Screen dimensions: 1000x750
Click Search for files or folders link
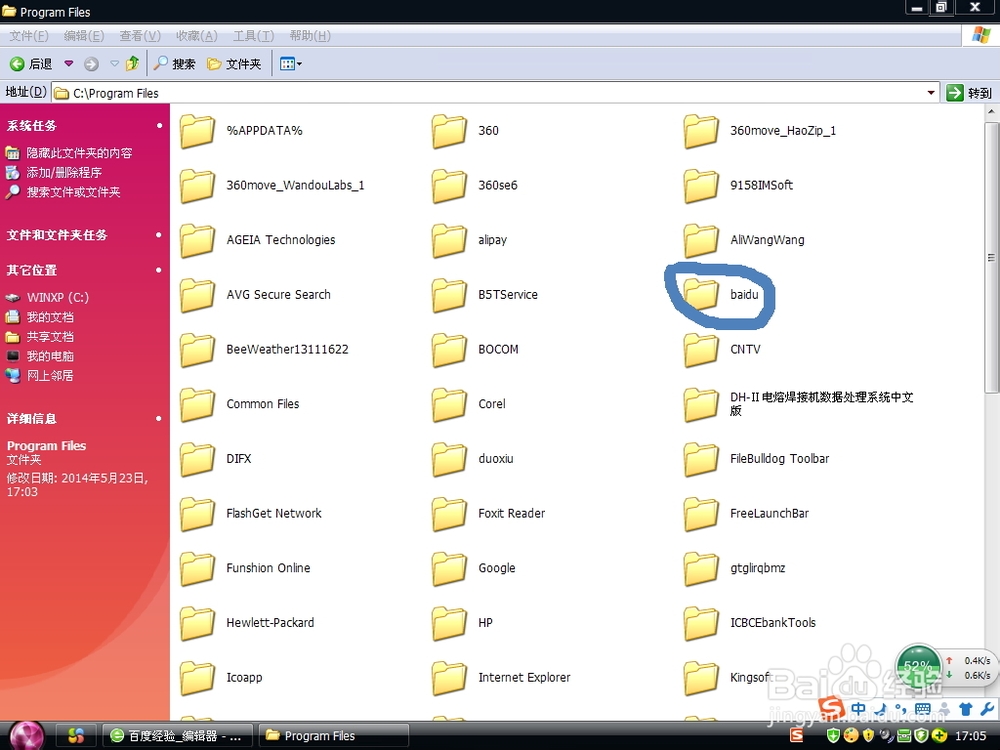click(73, 192)
